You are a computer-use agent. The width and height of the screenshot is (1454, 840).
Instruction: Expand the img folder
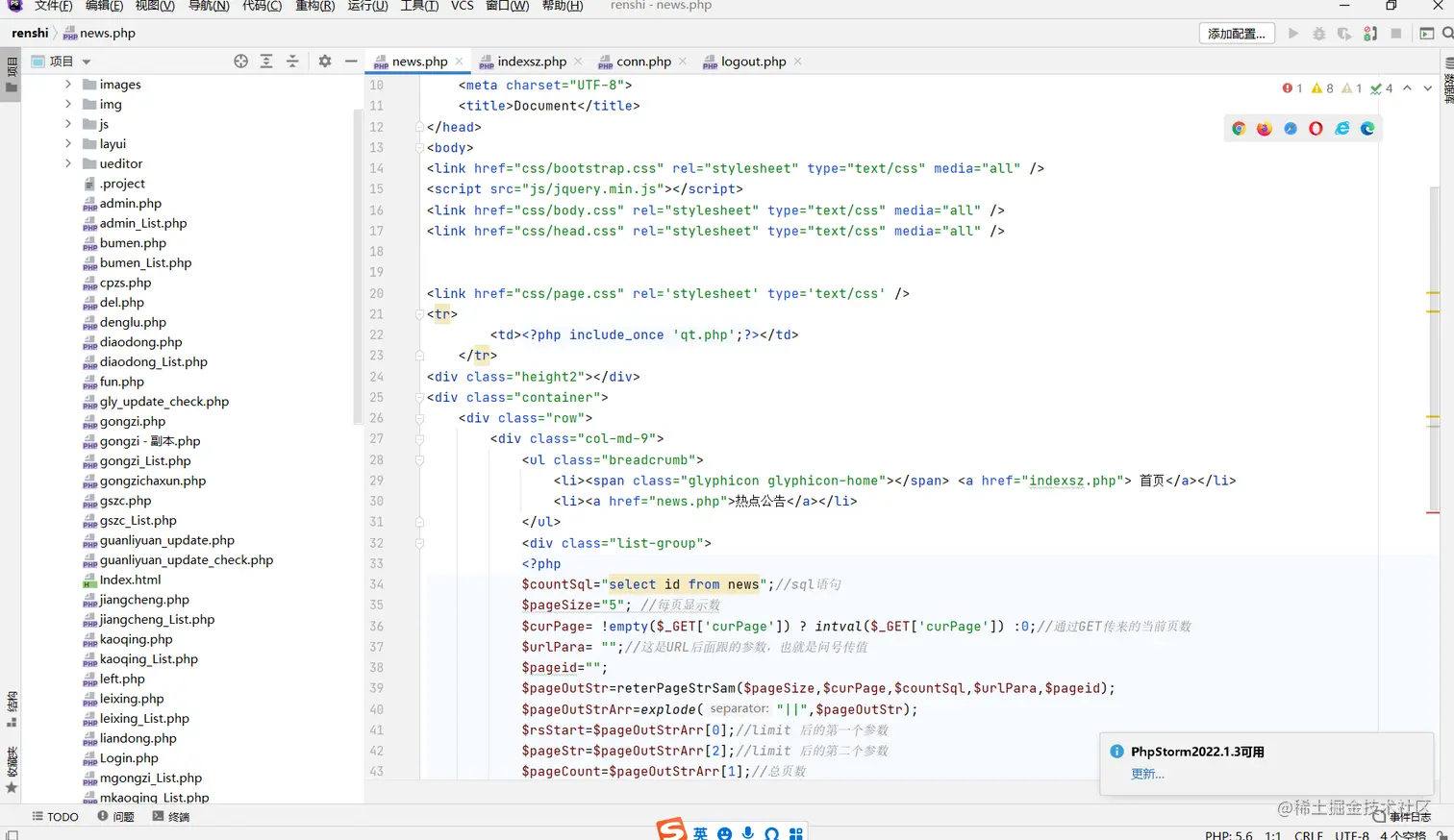[x=67, y=104]
